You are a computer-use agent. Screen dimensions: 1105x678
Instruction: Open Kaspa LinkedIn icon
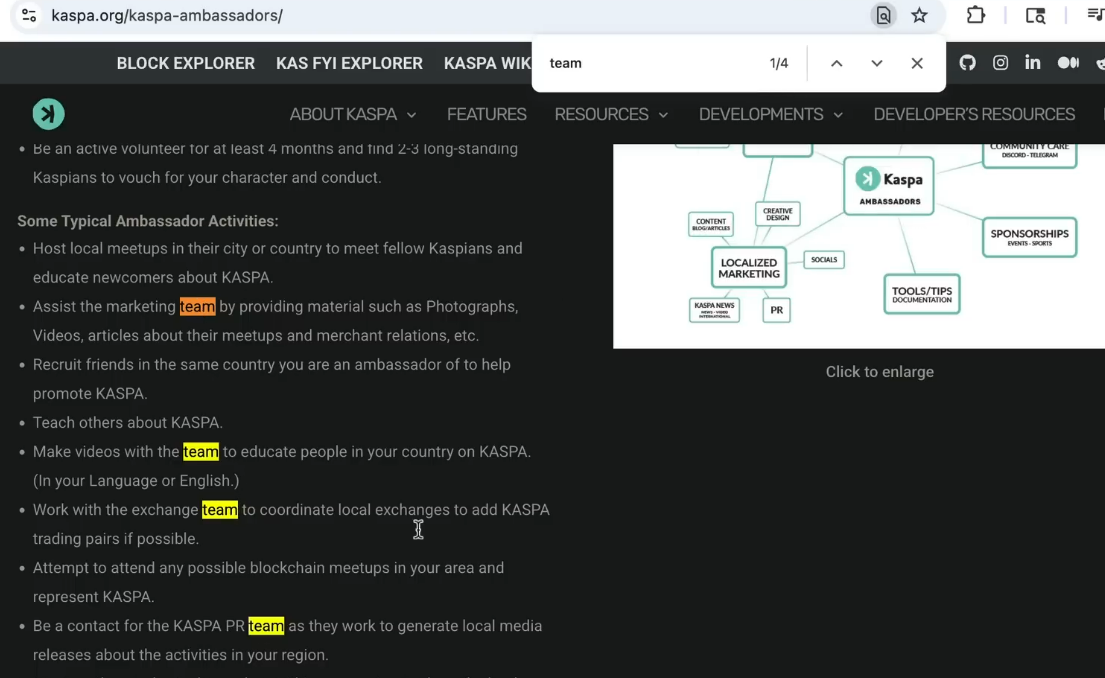[1032, 63]
